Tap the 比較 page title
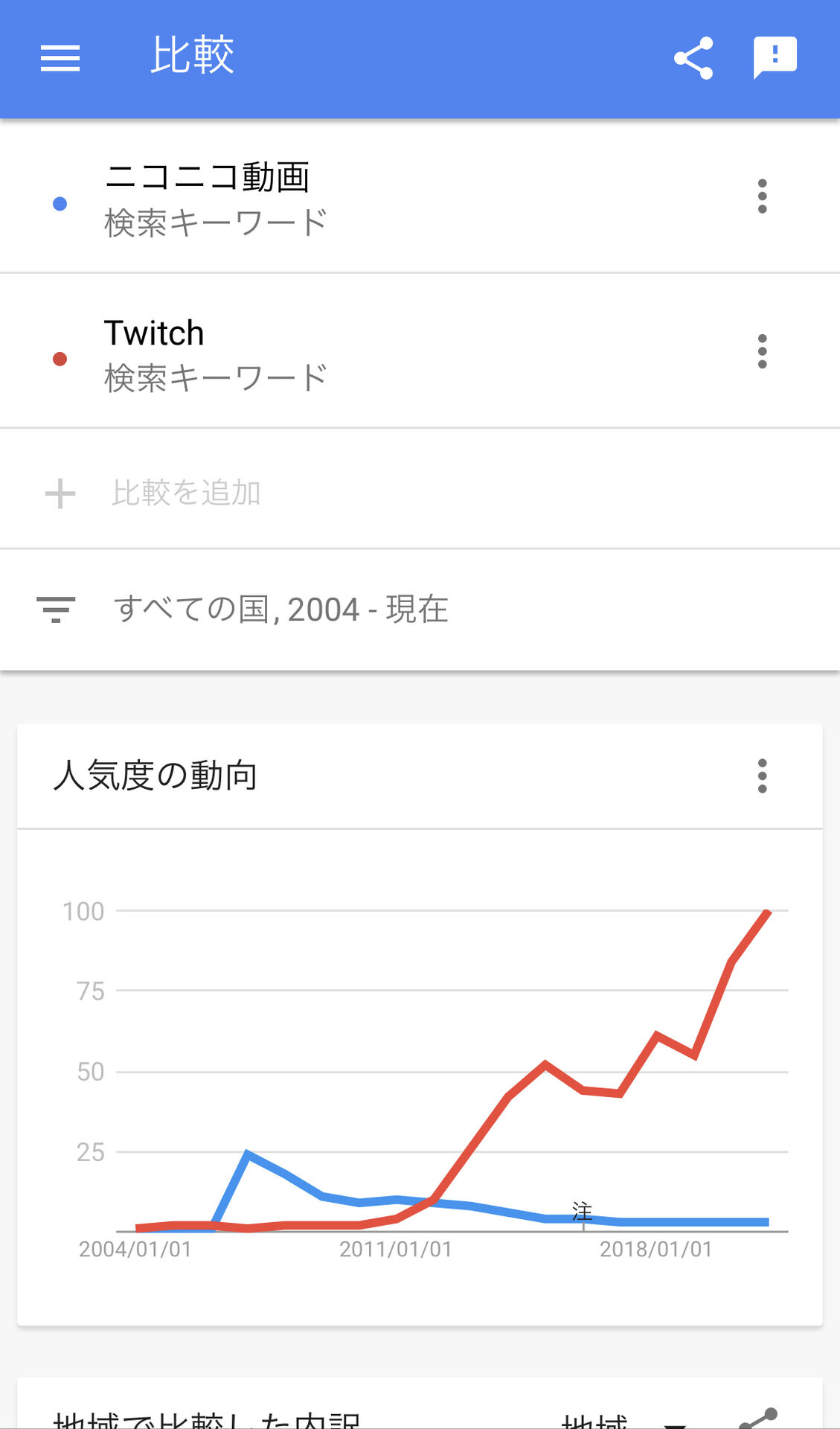Image resolution: width=840 pixels, height=1429 pixels. (192, 55)
